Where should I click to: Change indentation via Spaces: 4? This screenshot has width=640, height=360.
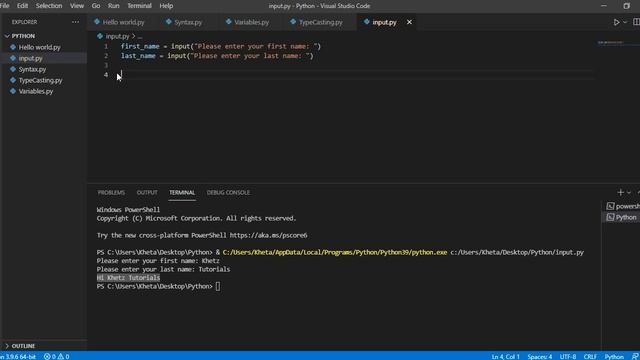point(540,356)
